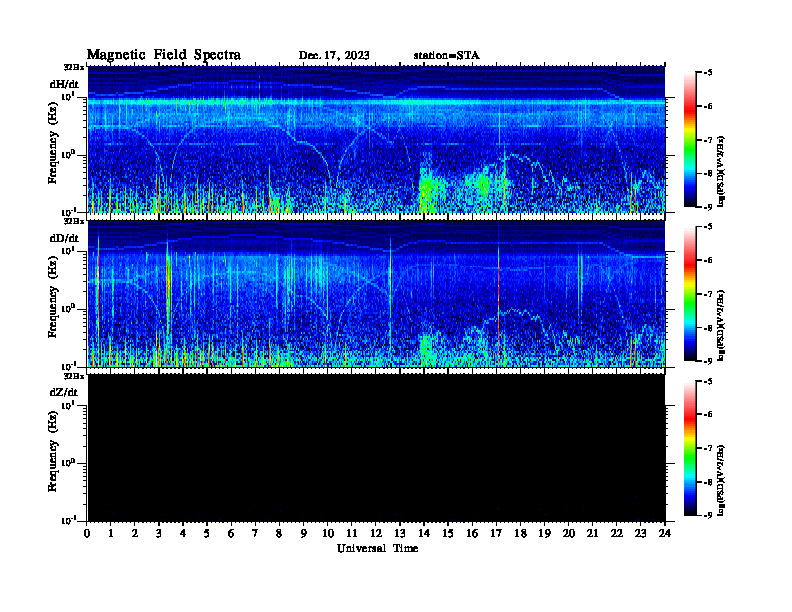Image resolution: width=792 pixels, height=612 pixels.
Task: Click the 'Magnetic Field Spectra' title
Action: point(163,55)
